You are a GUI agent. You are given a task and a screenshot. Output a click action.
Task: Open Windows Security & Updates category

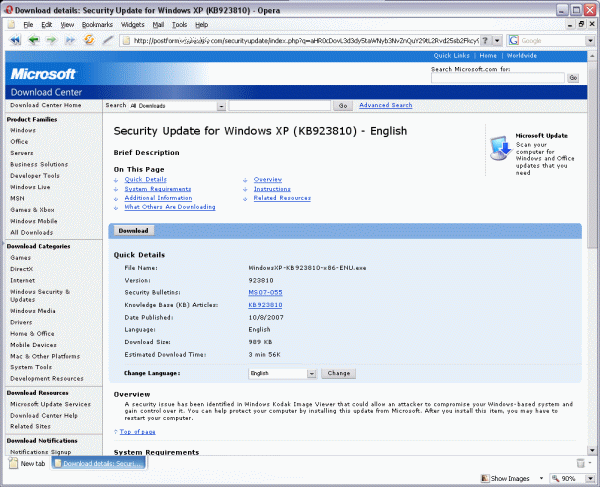pos(40,296)
